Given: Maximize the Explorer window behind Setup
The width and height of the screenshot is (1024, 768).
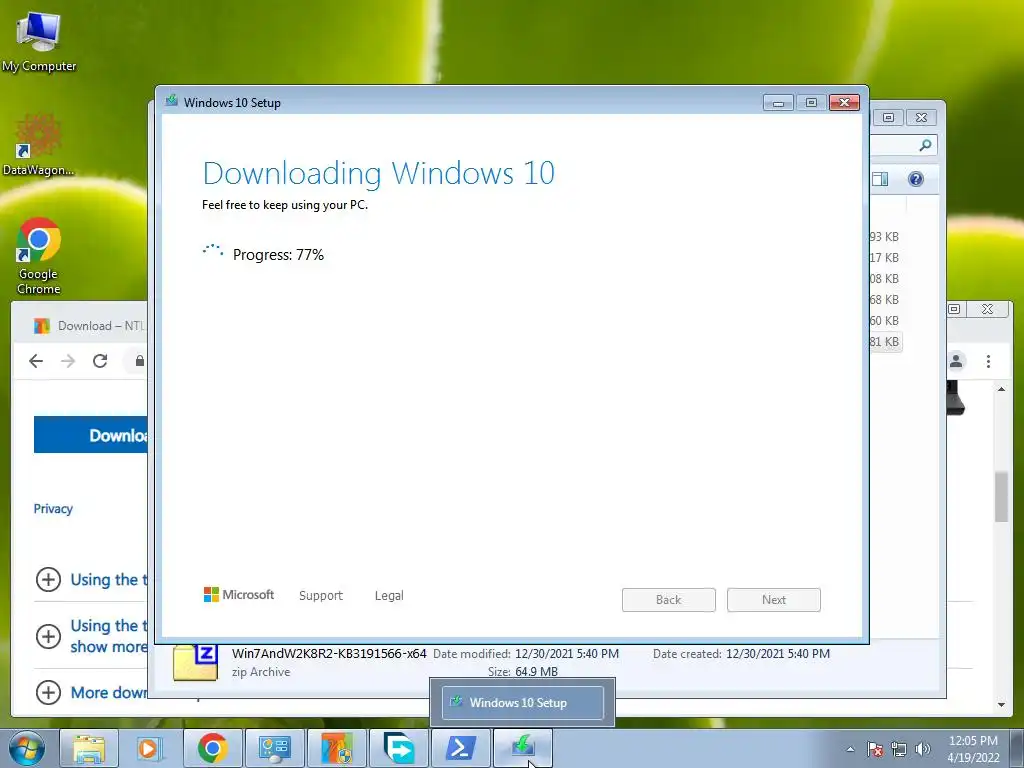Looking at the screenshot, I should (888, 118).
